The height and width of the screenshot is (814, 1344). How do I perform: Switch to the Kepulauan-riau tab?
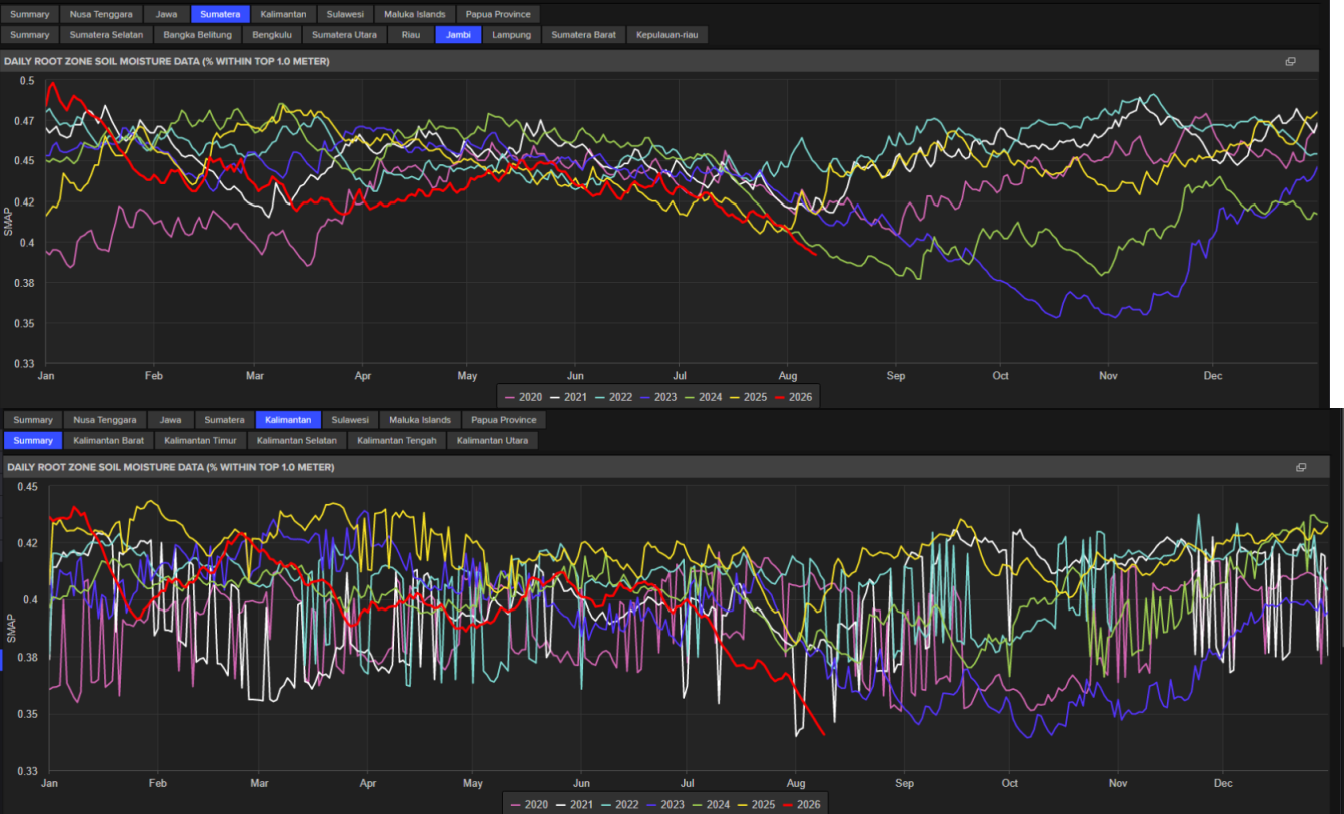tap(668, 35)
